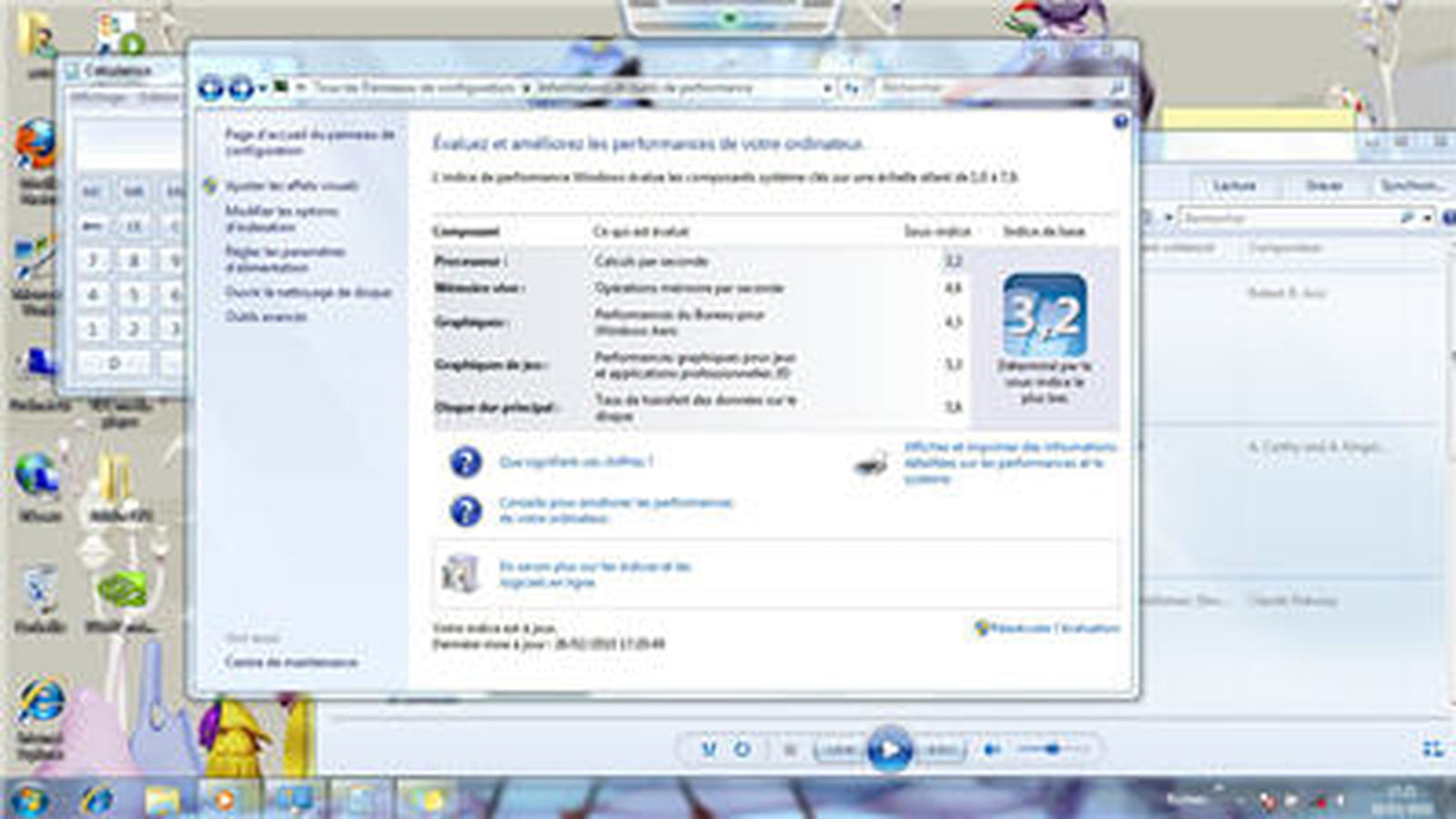
Task: Expand the Control Panel address bar history dropdown
Action: [826, 88]
